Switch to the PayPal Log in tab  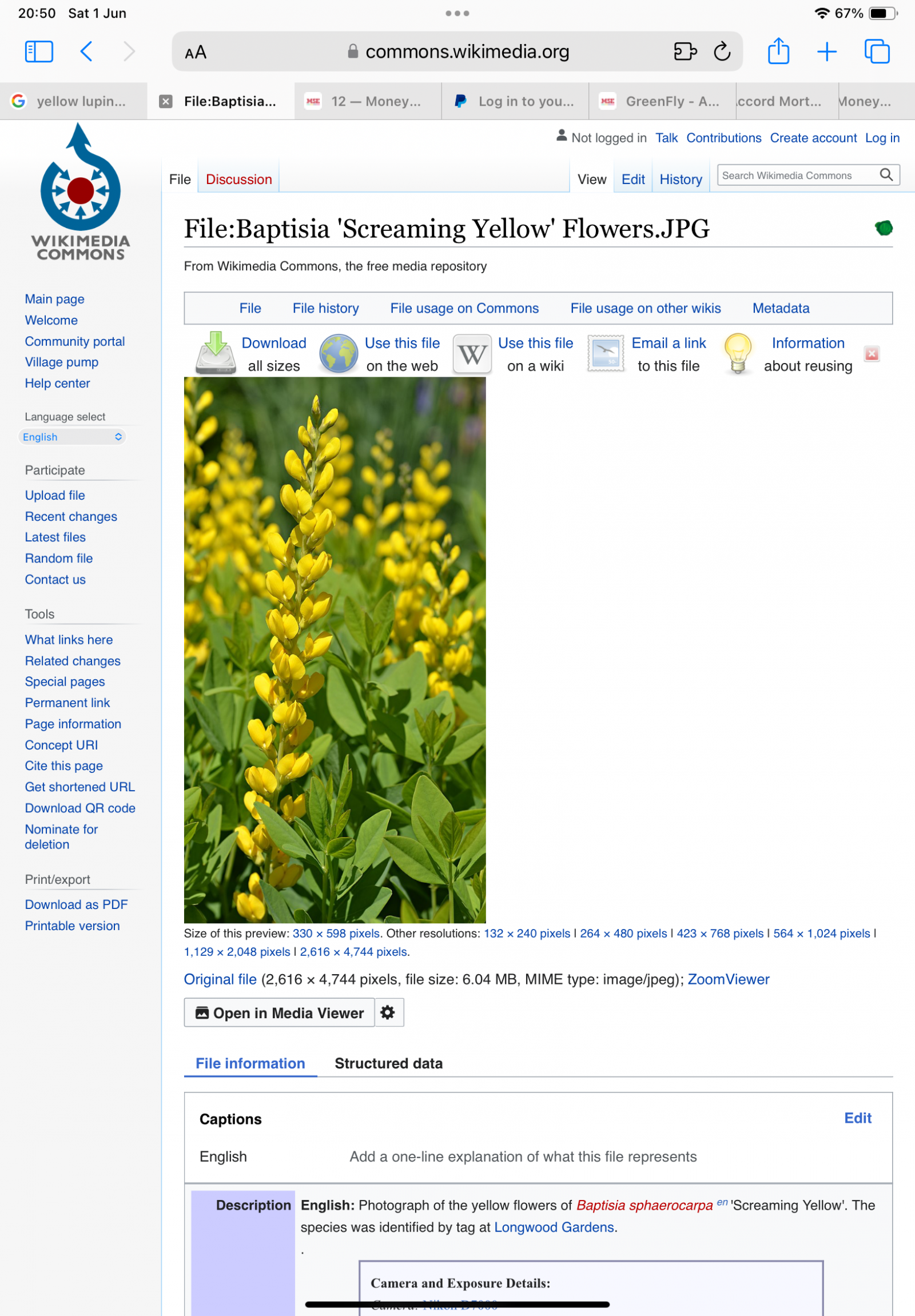tap(515, 101)
